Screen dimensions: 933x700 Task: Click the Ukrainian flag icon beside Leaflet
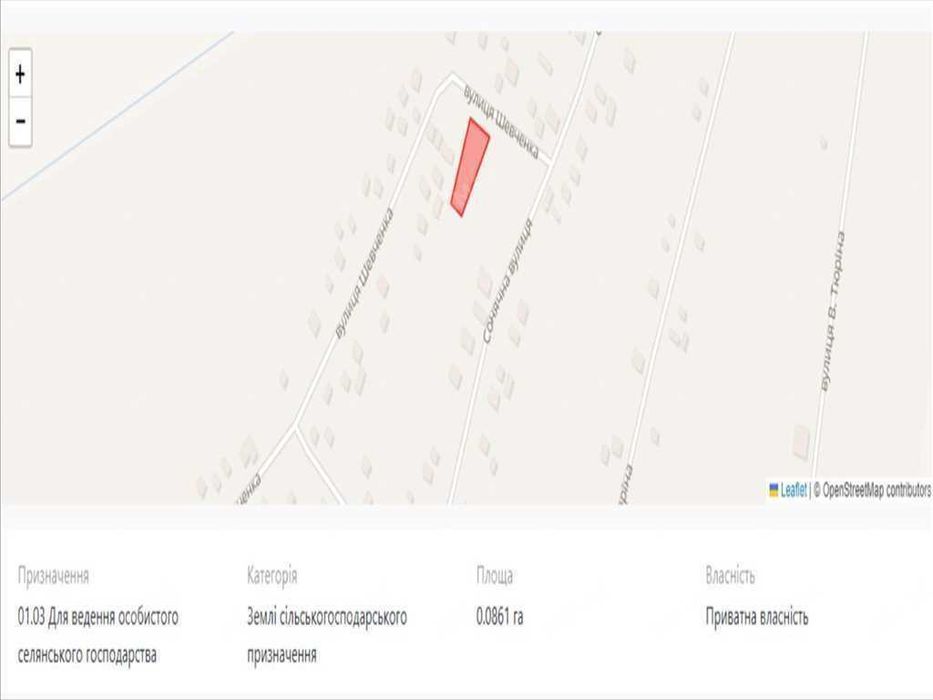(x=774, y=490)
